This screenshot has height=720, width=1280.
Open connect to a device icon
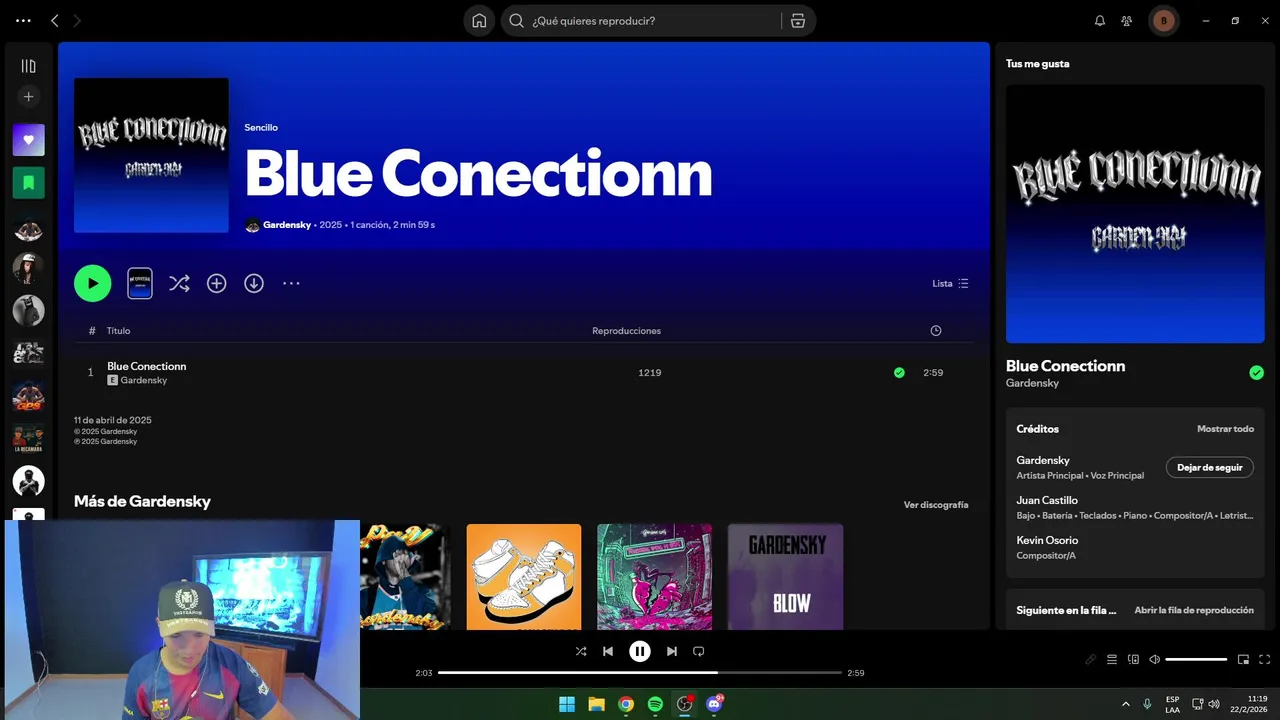1133,659
